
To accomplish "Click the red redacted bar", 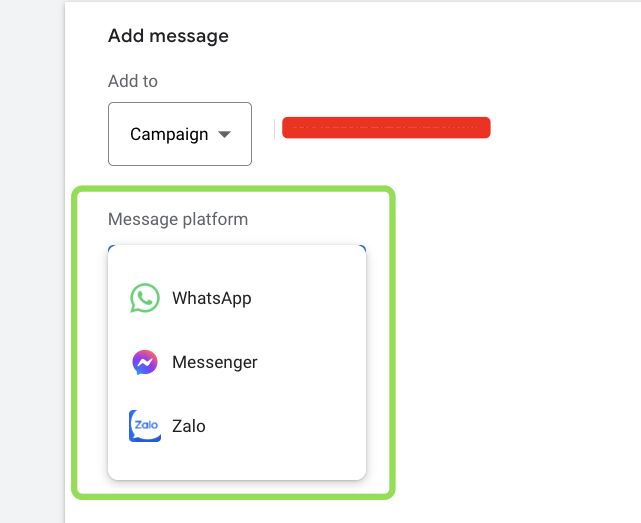I will click(x=386, y=128).
